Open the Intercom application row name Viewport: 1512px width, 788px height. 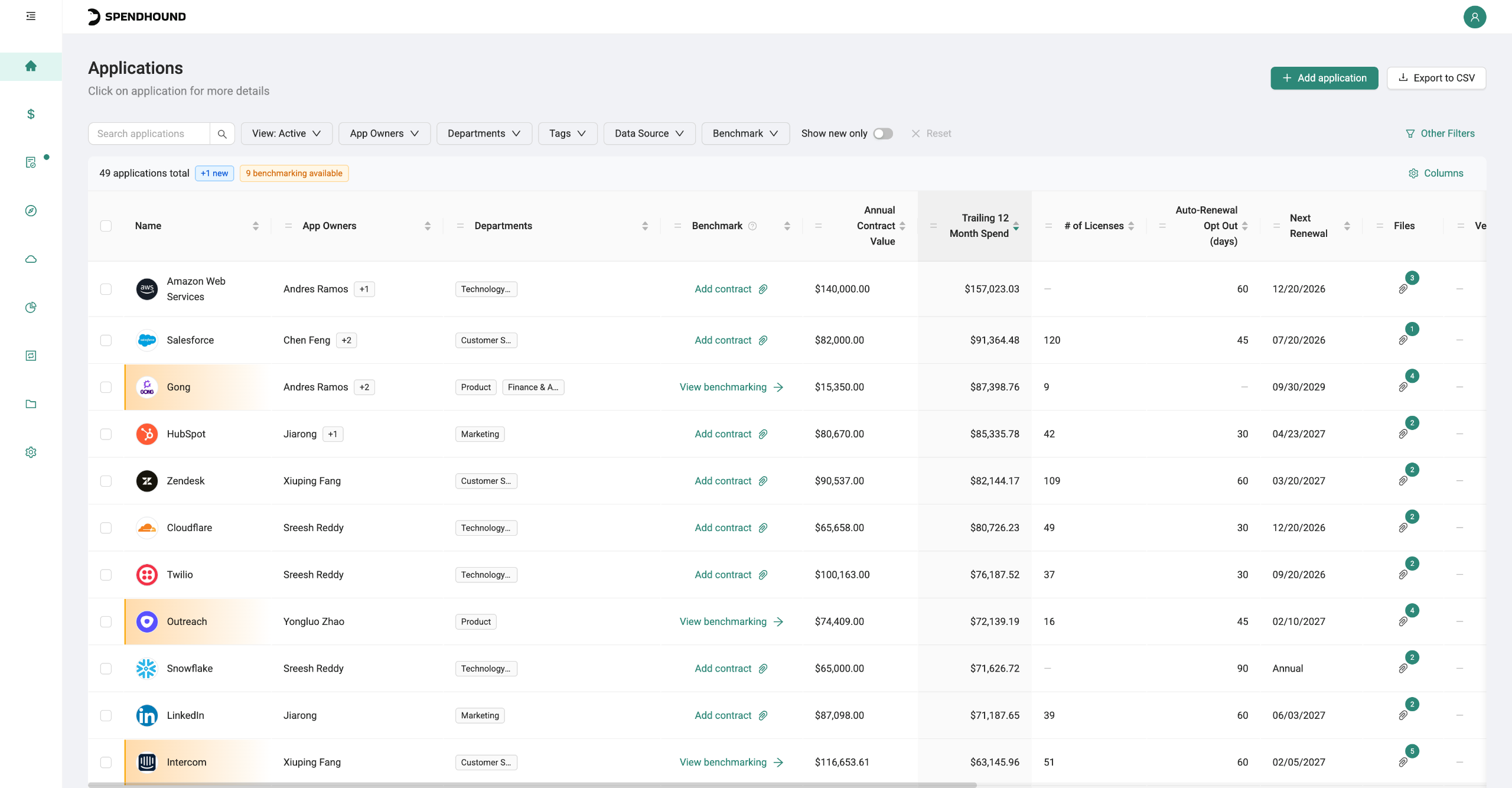tap(187, 763)
